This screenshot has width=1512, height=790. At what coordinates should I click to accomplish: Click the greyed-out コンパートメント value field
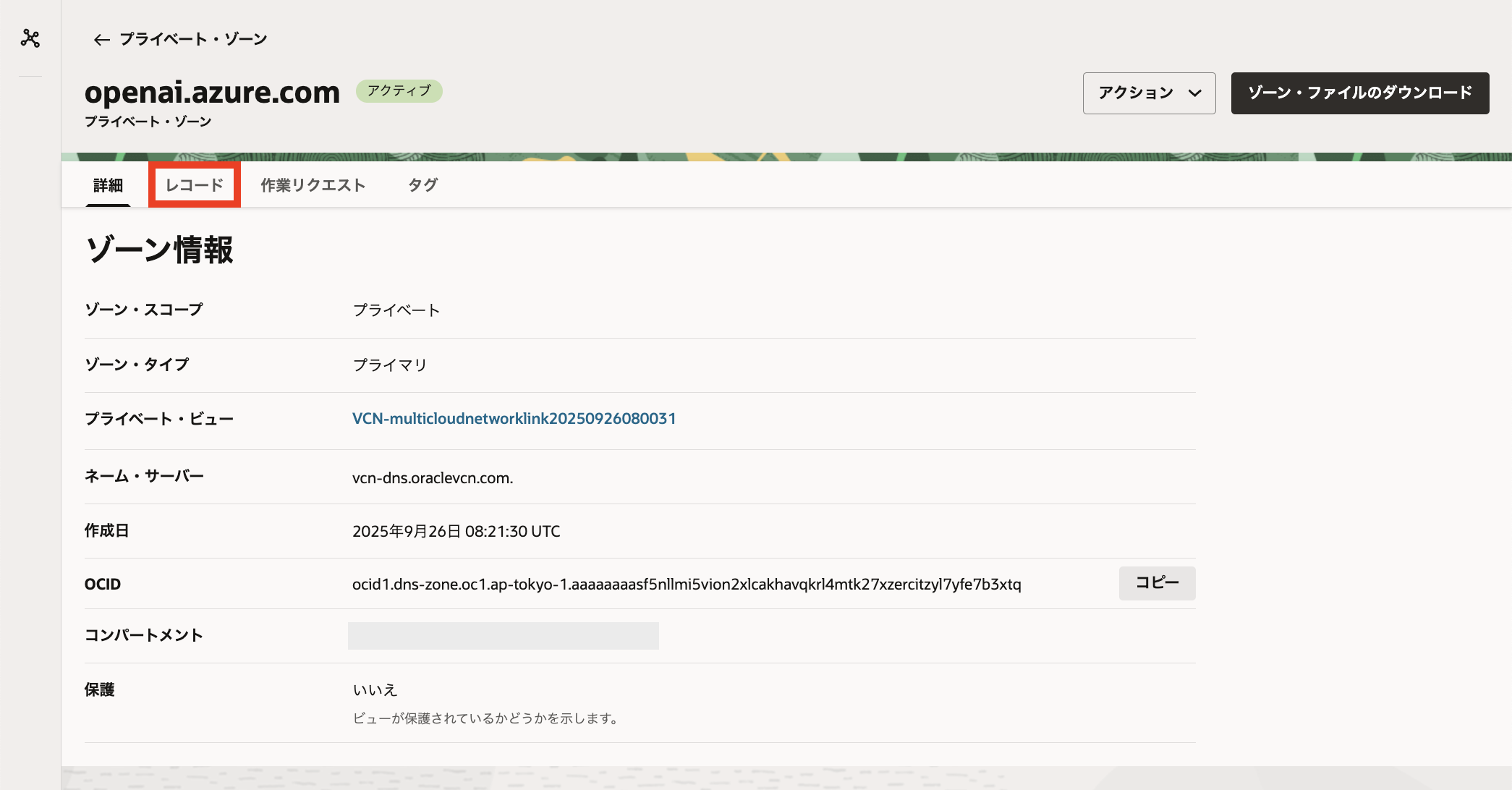(x=503, y=636)
